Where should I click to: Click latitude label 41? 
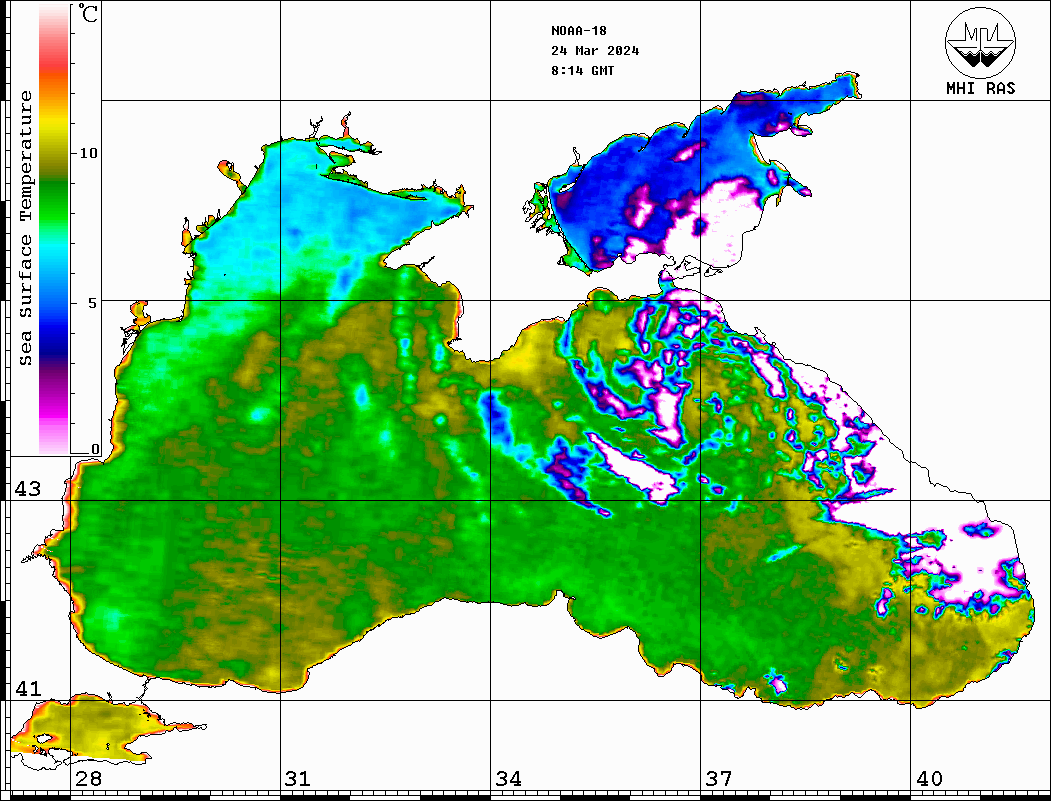click(28, 688)
